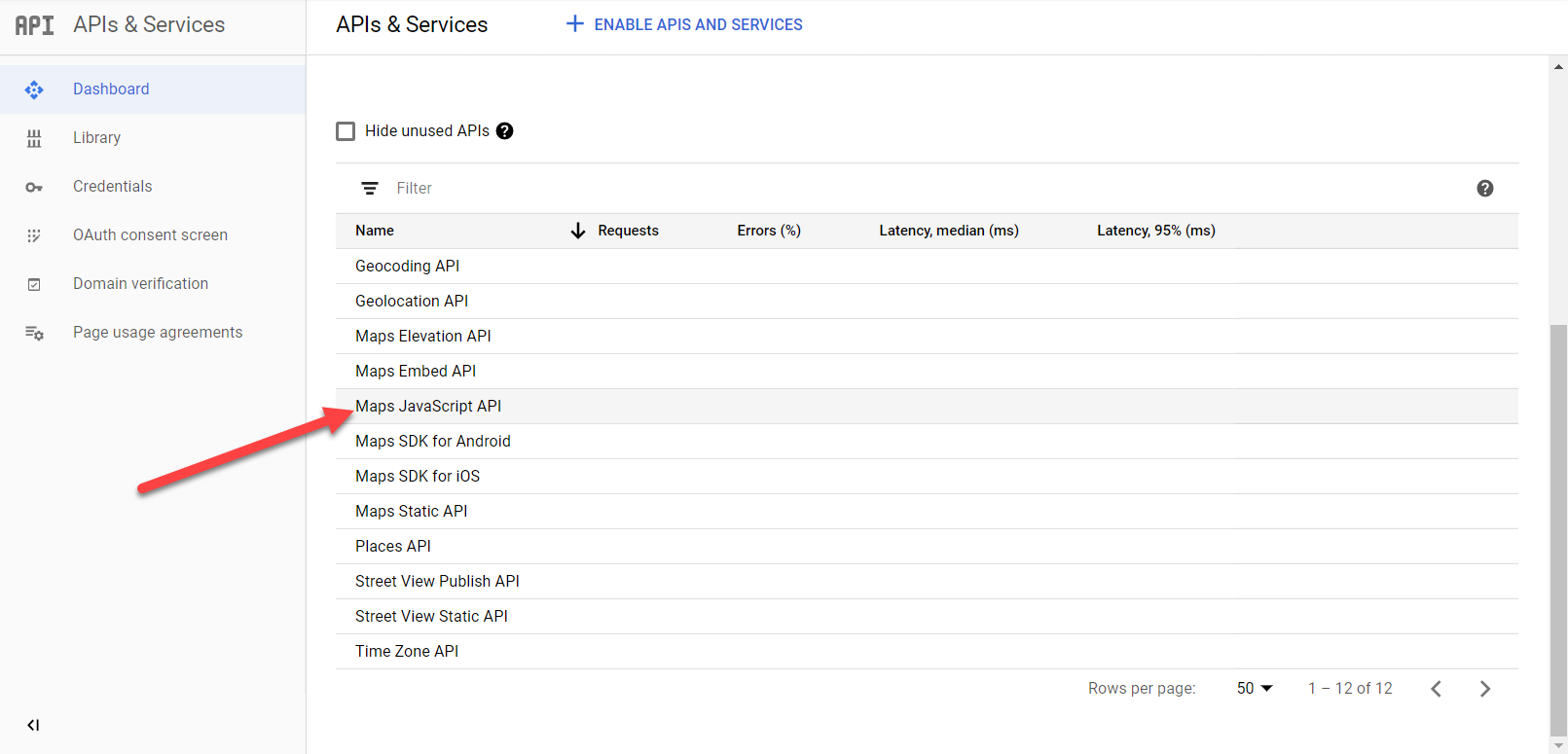Open OAuth consent screen page
1568x754 pixels.
(153, 235)
